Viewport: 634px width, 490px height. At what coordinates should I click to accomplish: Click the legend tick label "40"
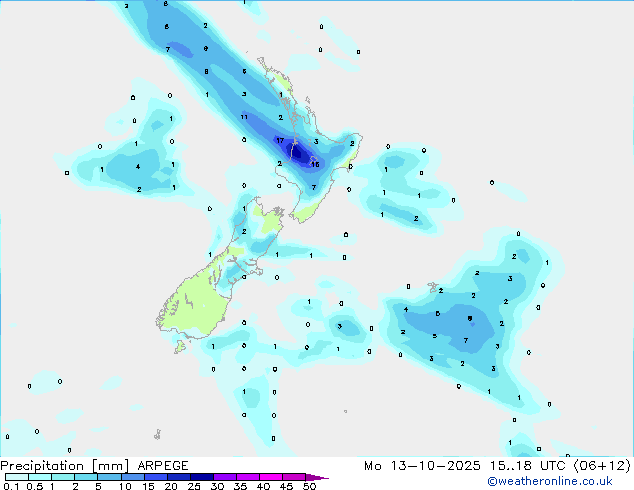263,486
